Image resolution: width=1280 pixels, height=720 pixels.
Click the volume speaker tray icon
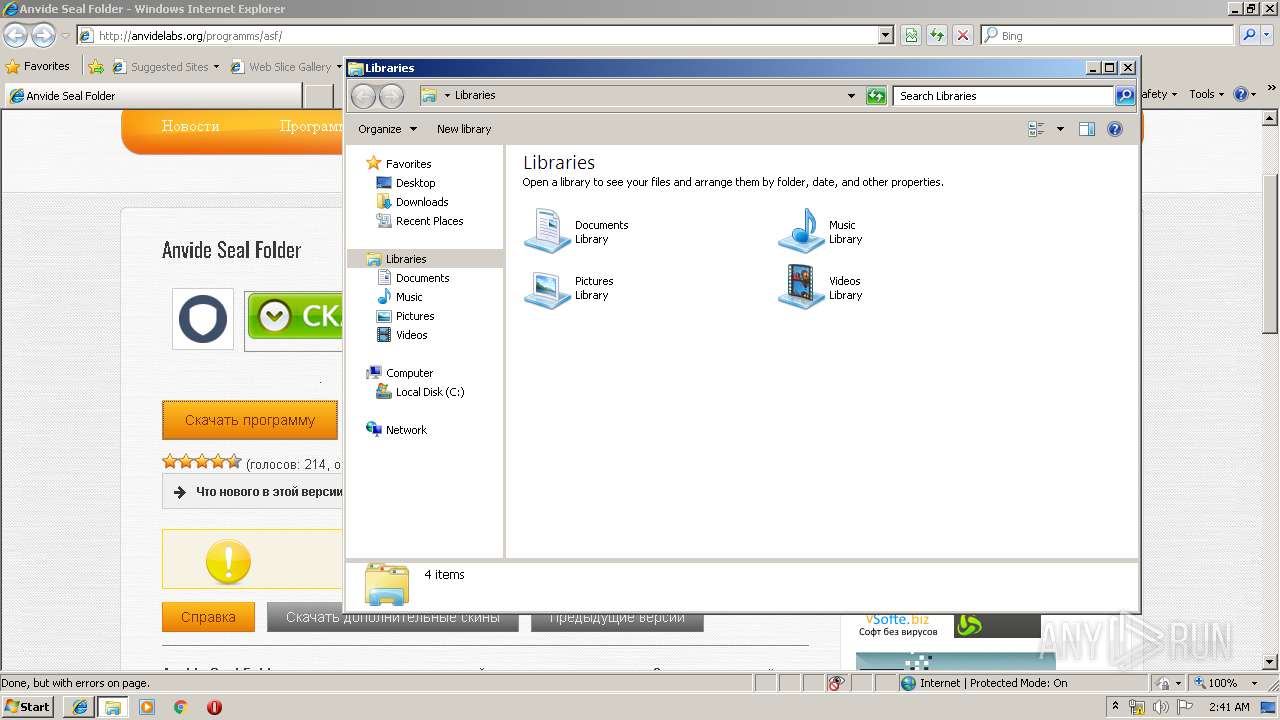point(1160,707)
